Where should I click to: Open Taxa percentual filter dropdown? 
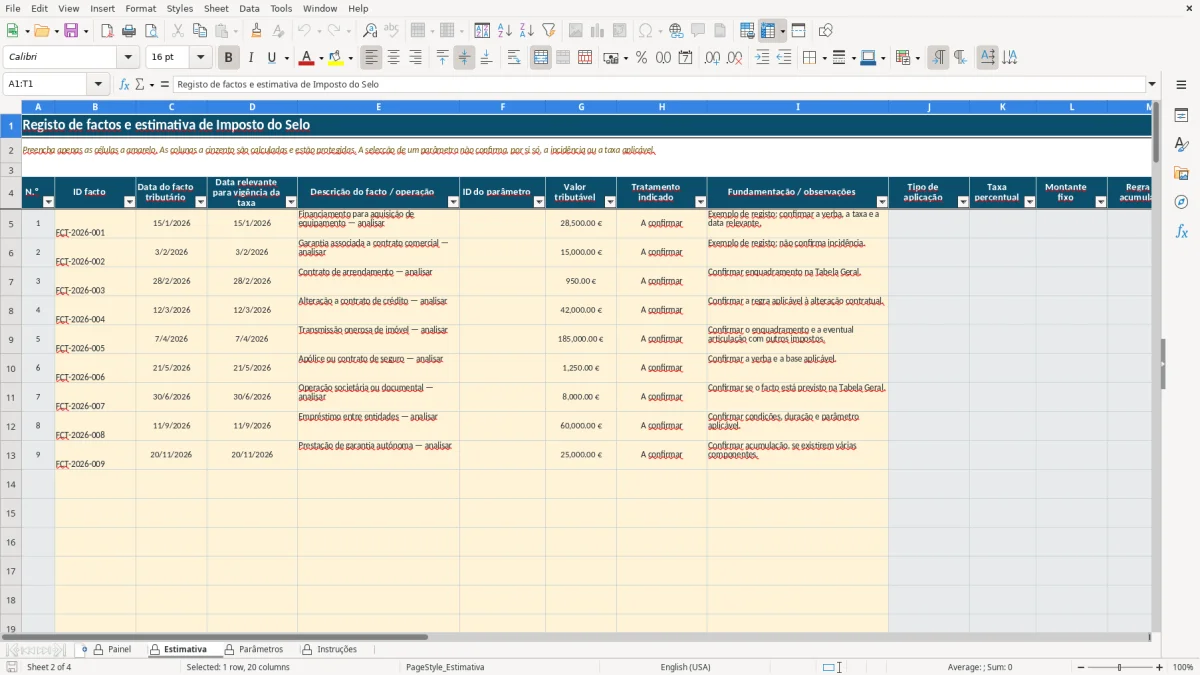(x=1029, y=202)
